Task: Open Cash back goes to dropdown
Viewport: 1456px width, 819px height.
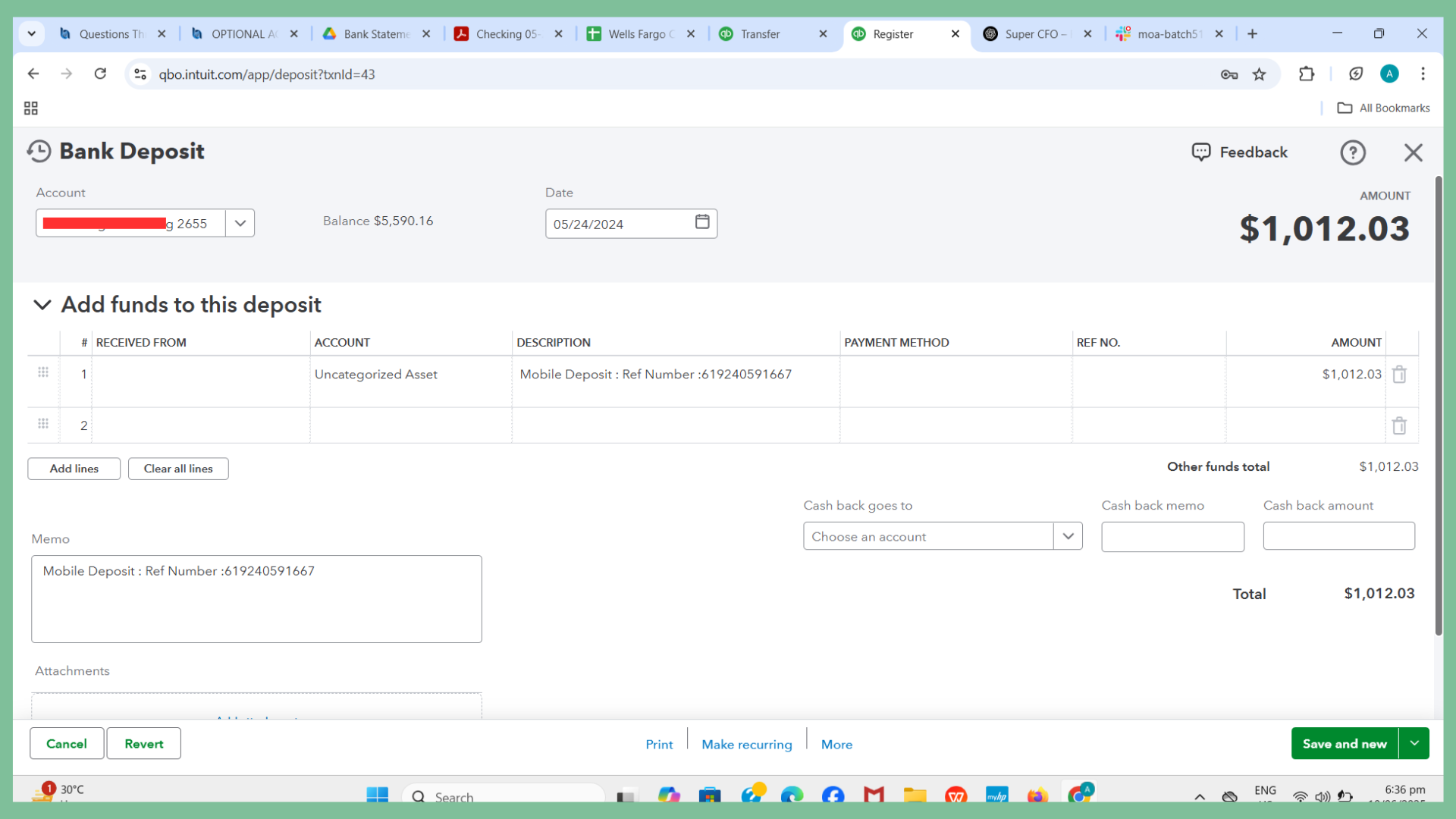Action: 1068,537
